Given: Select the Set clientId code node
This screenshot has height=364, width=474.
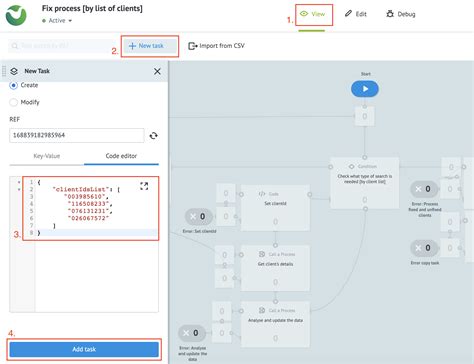Looking at the screenshot, I should pyautogui.click(x=275, y=208).
